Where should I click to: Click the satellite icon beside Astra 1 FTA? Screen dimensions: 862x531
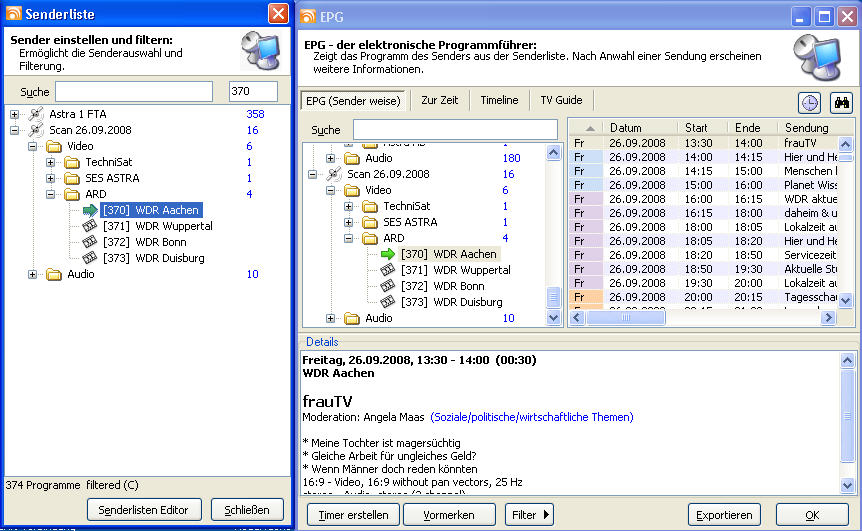tap(35, 114)
